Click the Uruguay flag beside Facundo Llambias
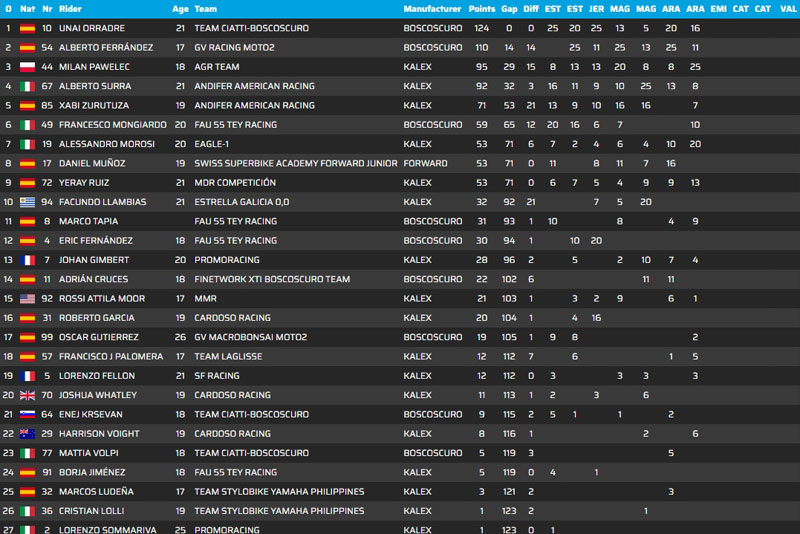The image size is (800, 534). pos(27,202)
